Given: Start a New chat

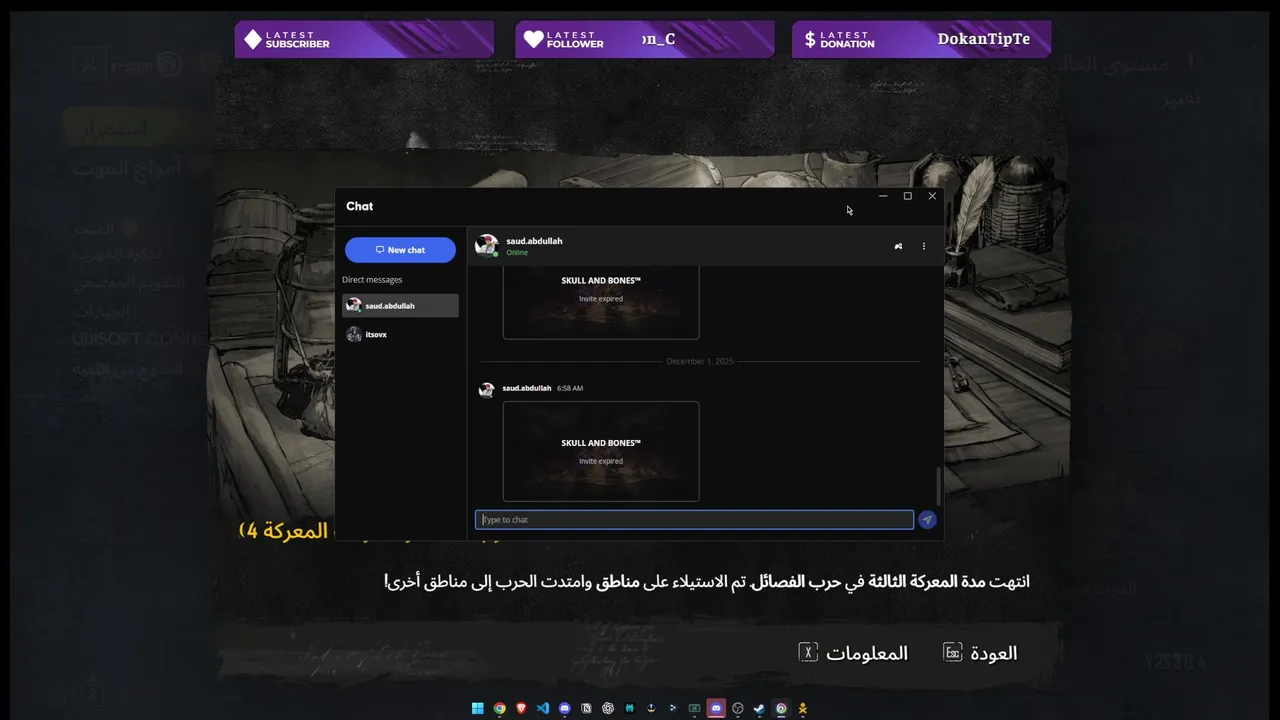Looking at the screenshot, I should pyautogui.click(x=400, y=250).
